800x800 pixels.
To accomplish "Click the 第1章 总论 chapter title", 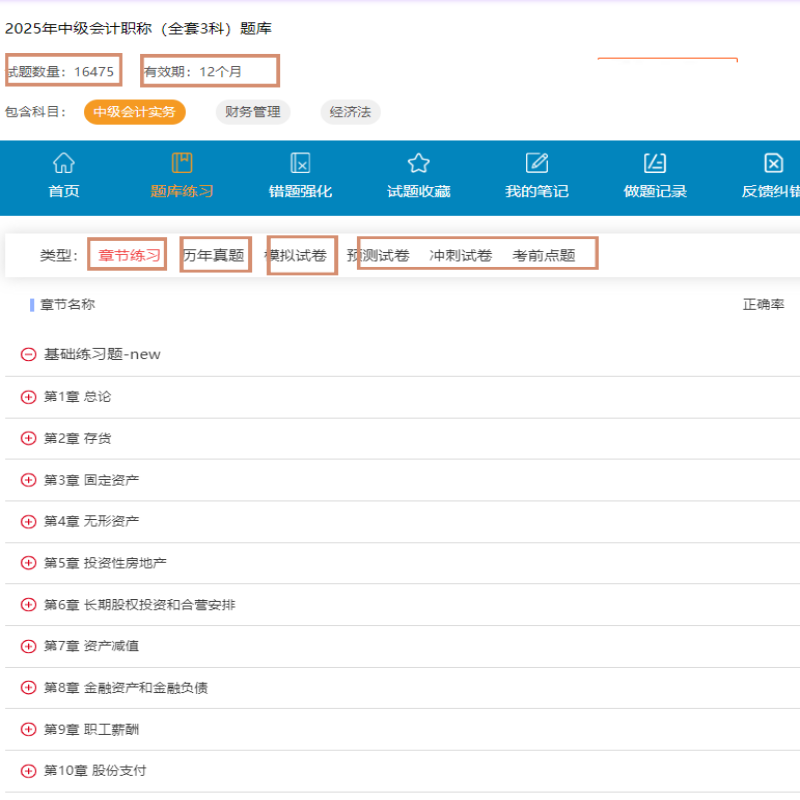I will click(78, 397).
